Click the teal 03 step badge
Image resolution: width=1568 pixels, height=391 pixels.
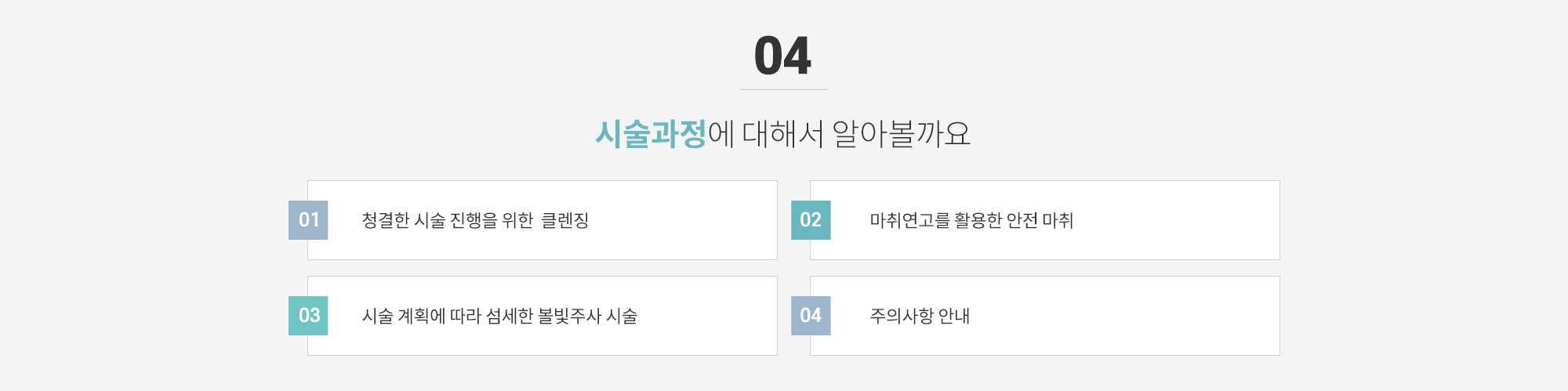point(308,316)
